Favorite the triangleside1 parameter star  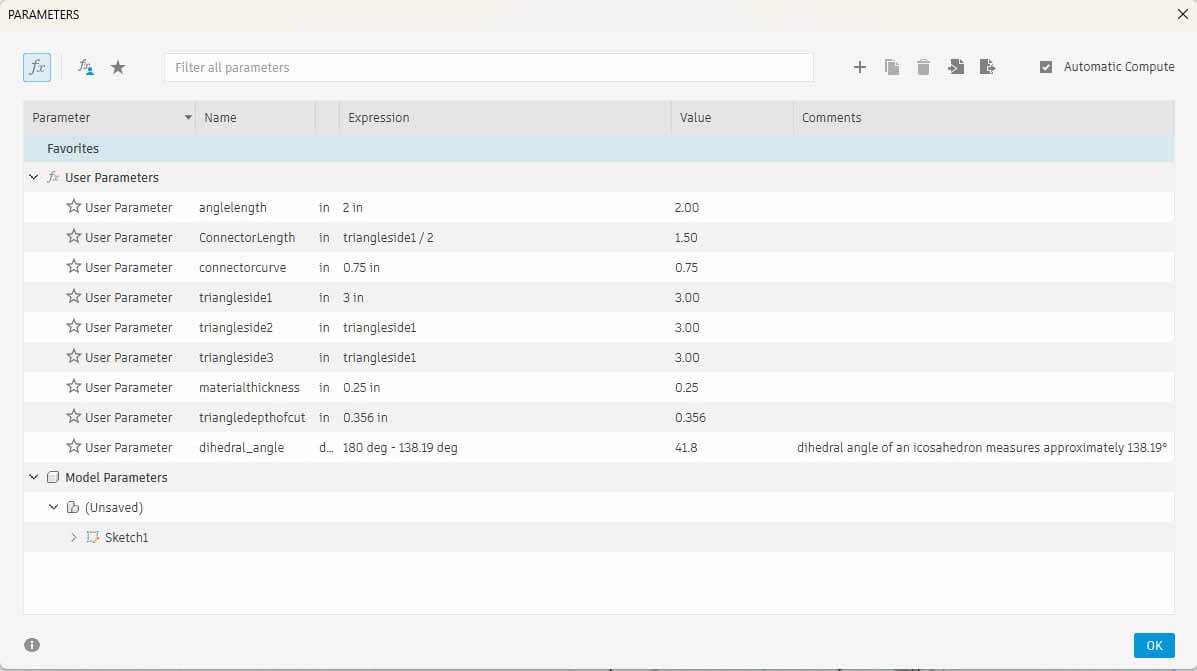[73, 297]
